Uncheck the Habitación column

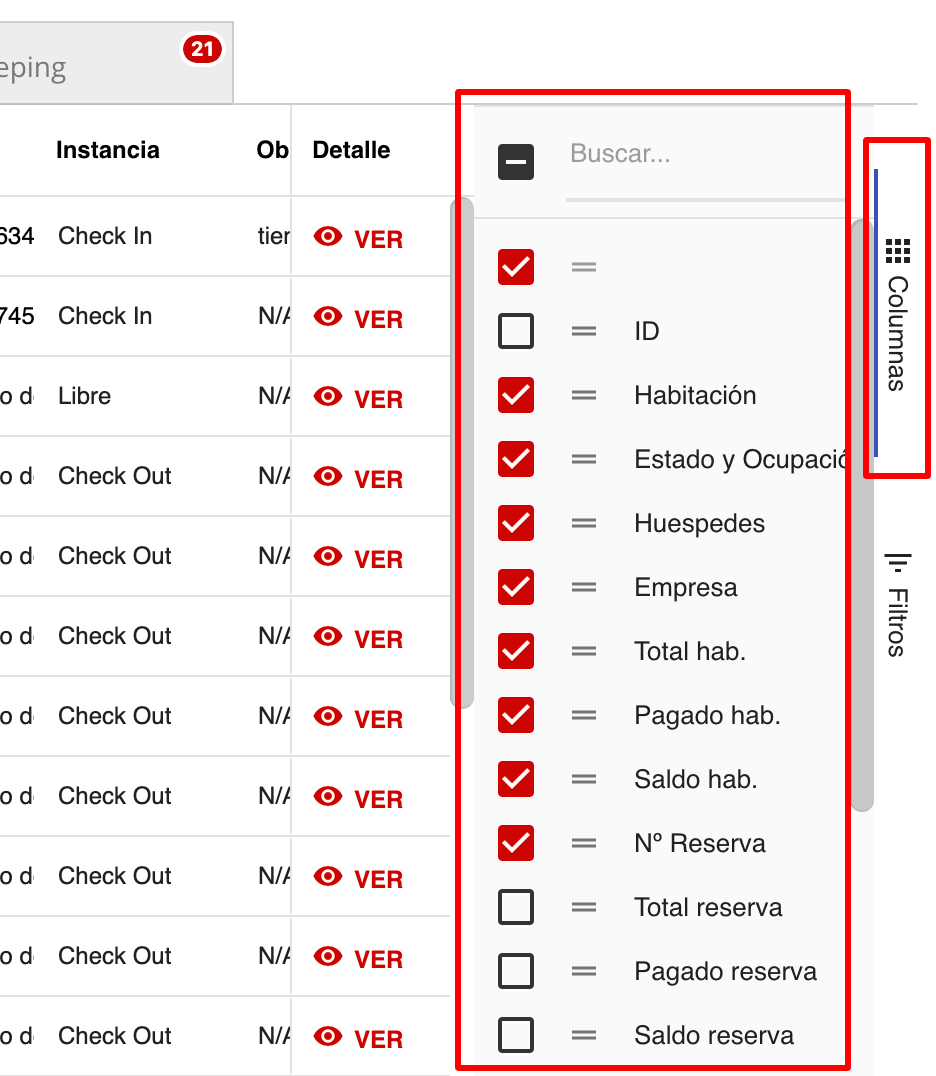pyautogui.click(x=516, y=395)
